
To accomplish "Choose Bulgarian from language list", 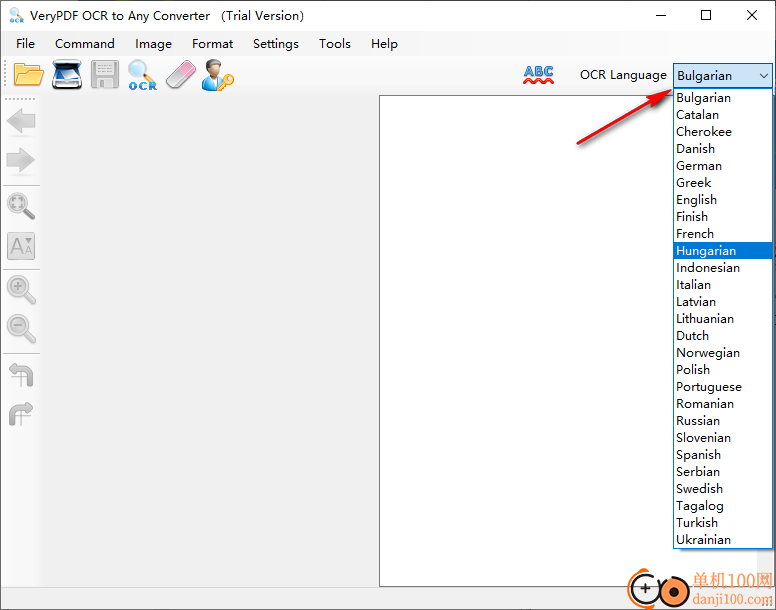I will point(723,98).
